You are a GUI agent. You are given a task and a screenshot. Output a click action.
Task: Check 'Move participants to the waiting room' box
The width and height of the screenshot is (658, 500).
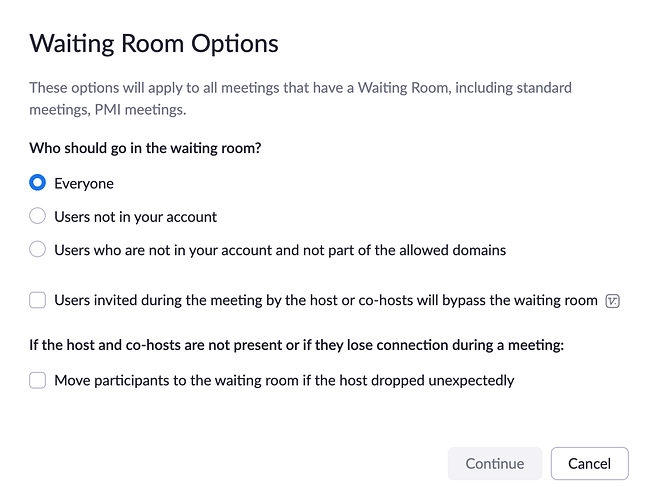[38, 380]
